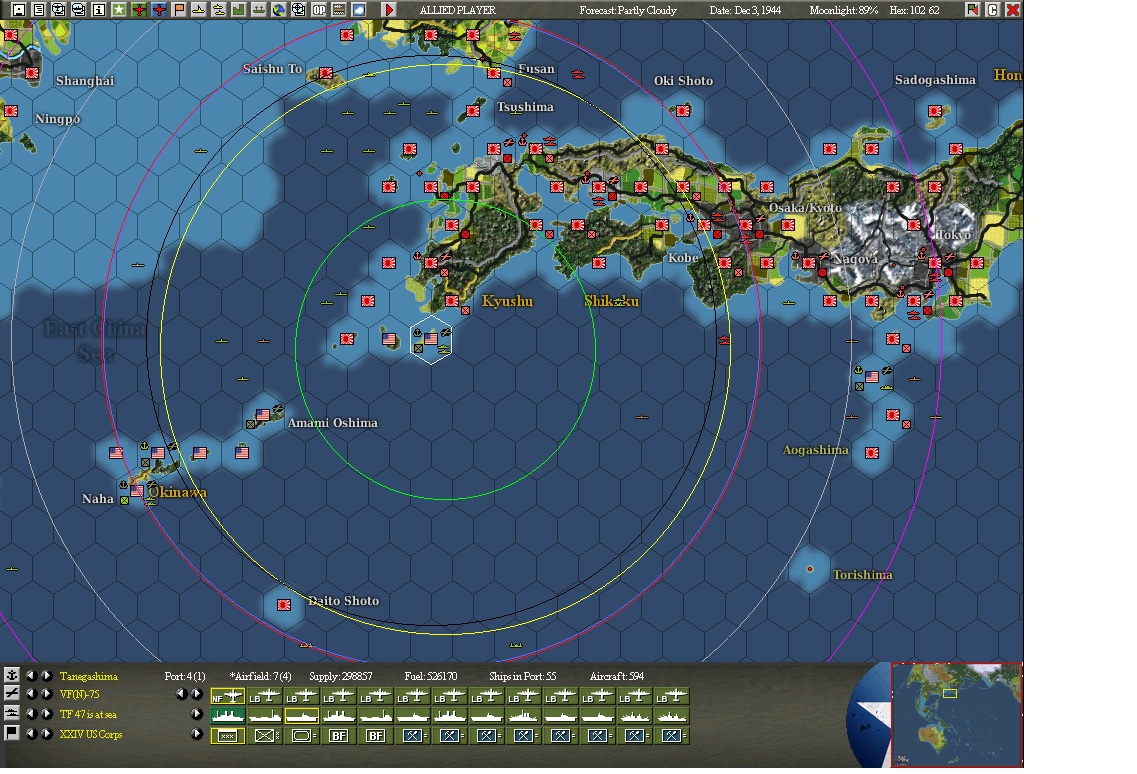Click the Japanese base flag at Sadogashima
The height and width of the screenshot is (774, 1137).
click(935, 111)
